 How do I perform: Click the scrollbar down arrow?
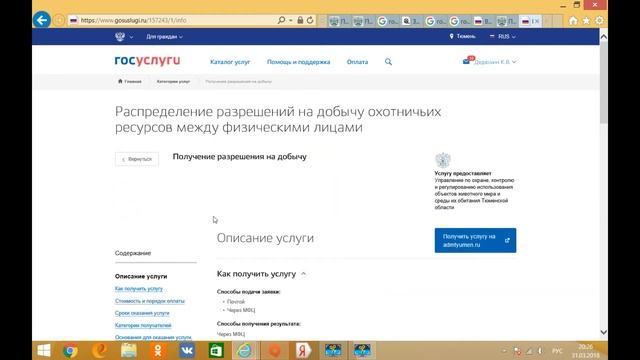(604, 332)
